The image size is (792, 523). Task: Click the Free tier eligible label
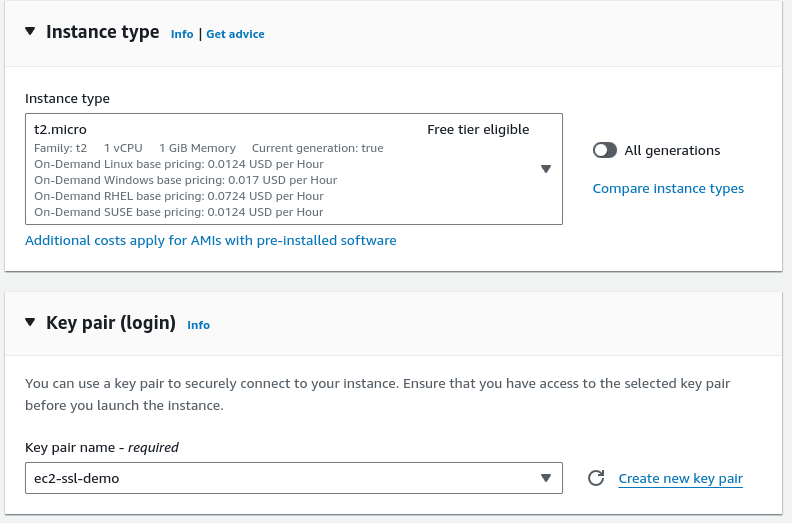(478, 129)
